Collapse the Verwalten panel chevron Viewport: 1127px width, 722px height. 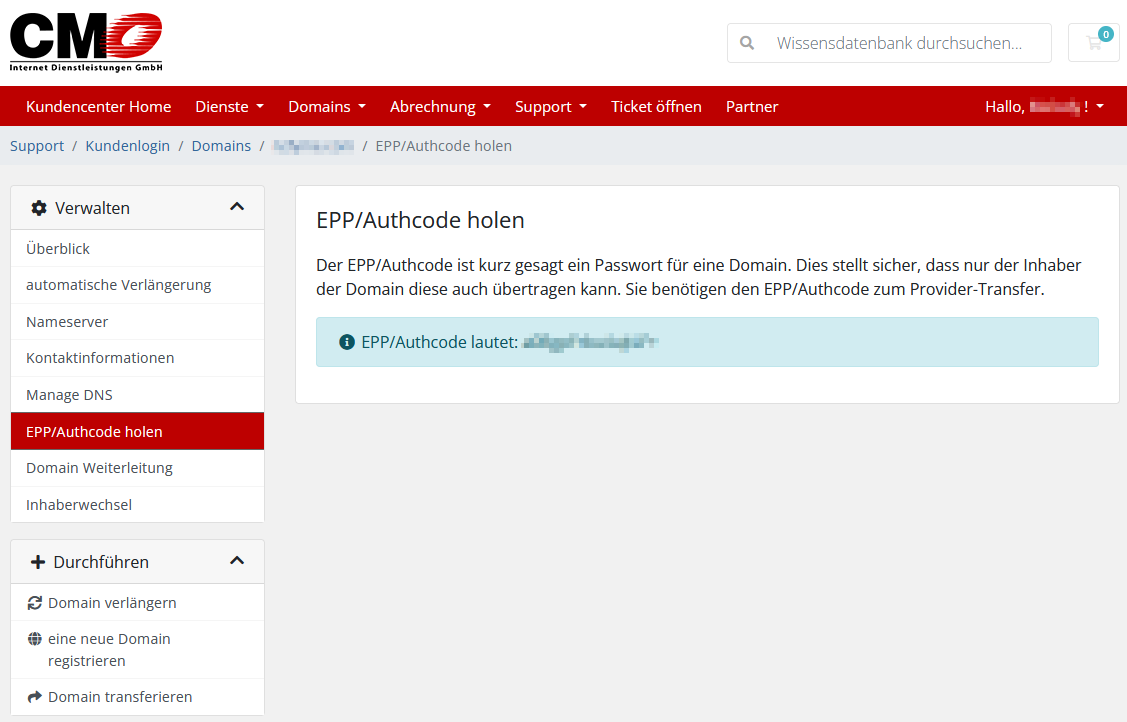(237, 207)
